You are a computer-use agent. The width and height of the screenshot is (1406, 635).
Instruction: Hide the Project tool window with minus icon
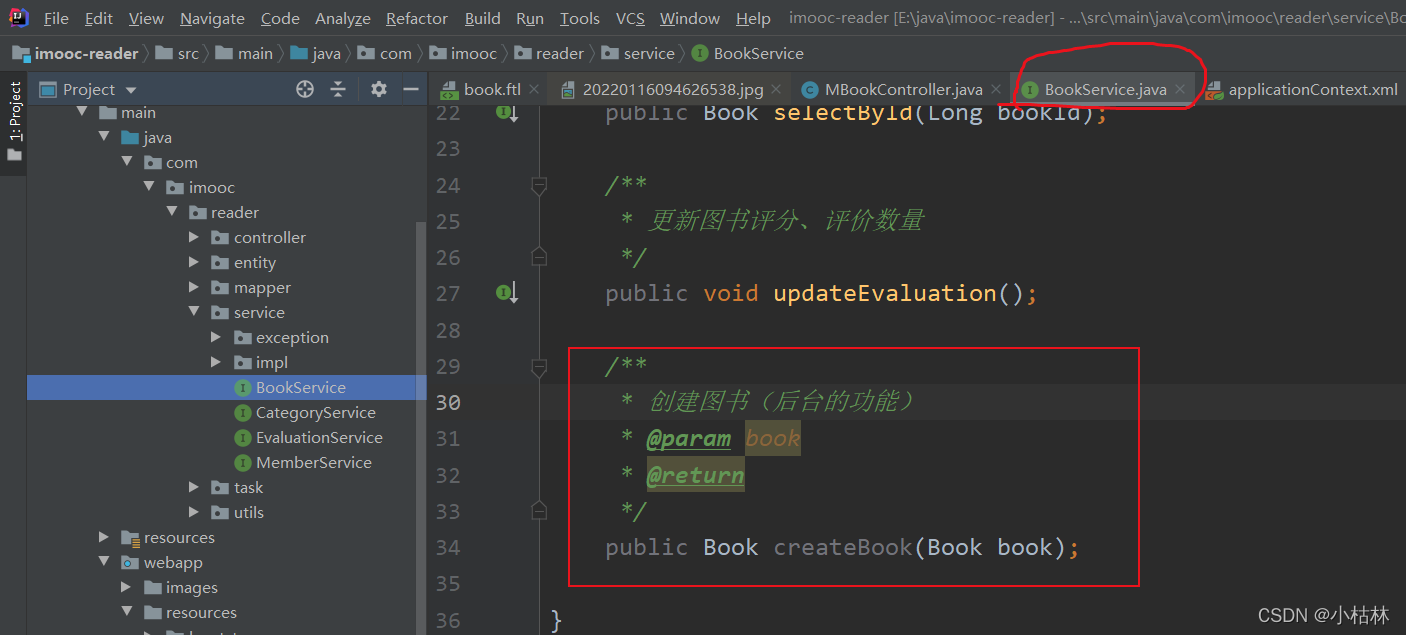pos(411,88)
